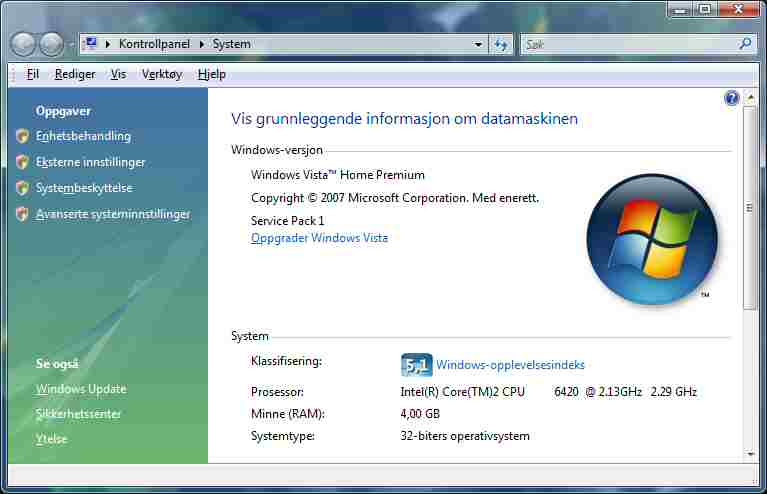The height and width of the screenshot is (494, 767).
Task: Click the computer icon in address bar
Action: pyautogui.click(x=90, y=44)
